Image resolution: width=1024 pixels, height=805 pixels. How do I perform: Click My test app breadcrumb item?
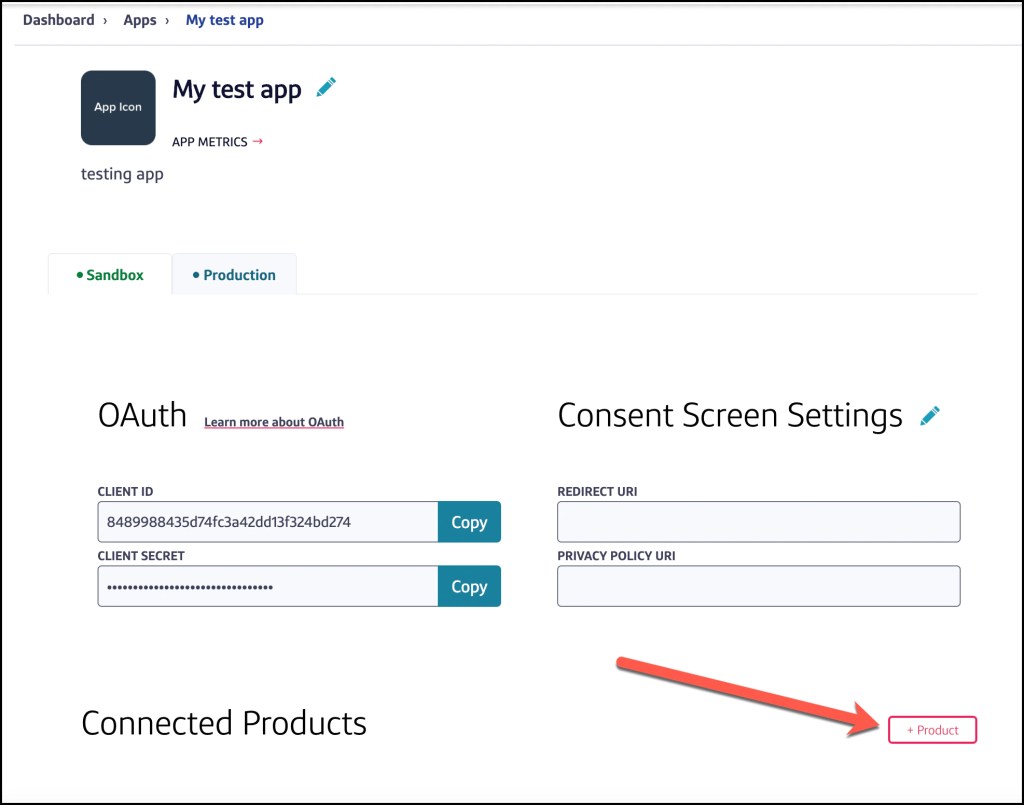coord(225,20)
